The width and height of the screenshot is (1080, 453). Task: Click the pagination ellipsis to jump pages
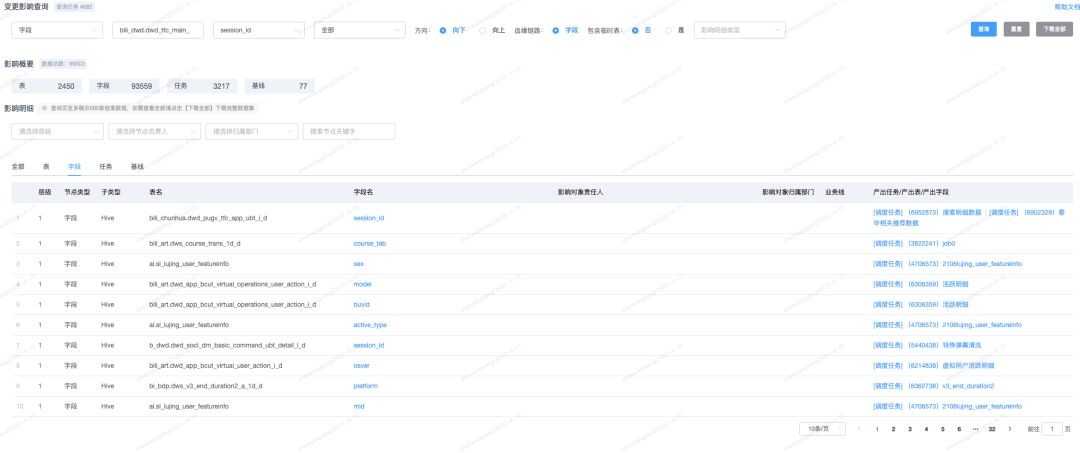[x=975, y=429]
